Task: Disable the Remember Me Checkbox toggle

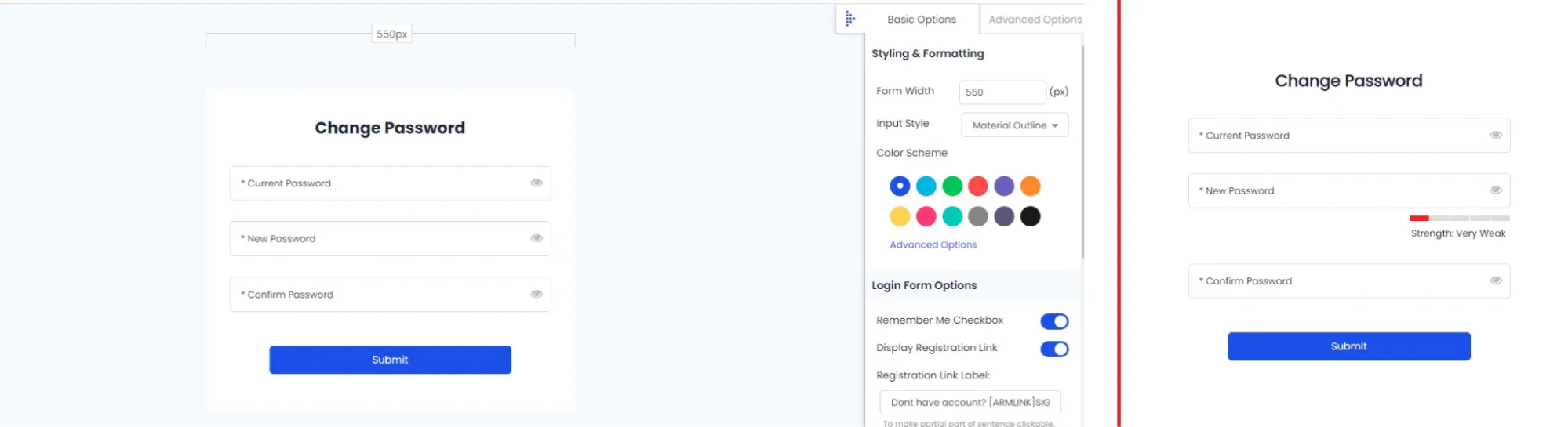Action: [x=1054, y=321]
